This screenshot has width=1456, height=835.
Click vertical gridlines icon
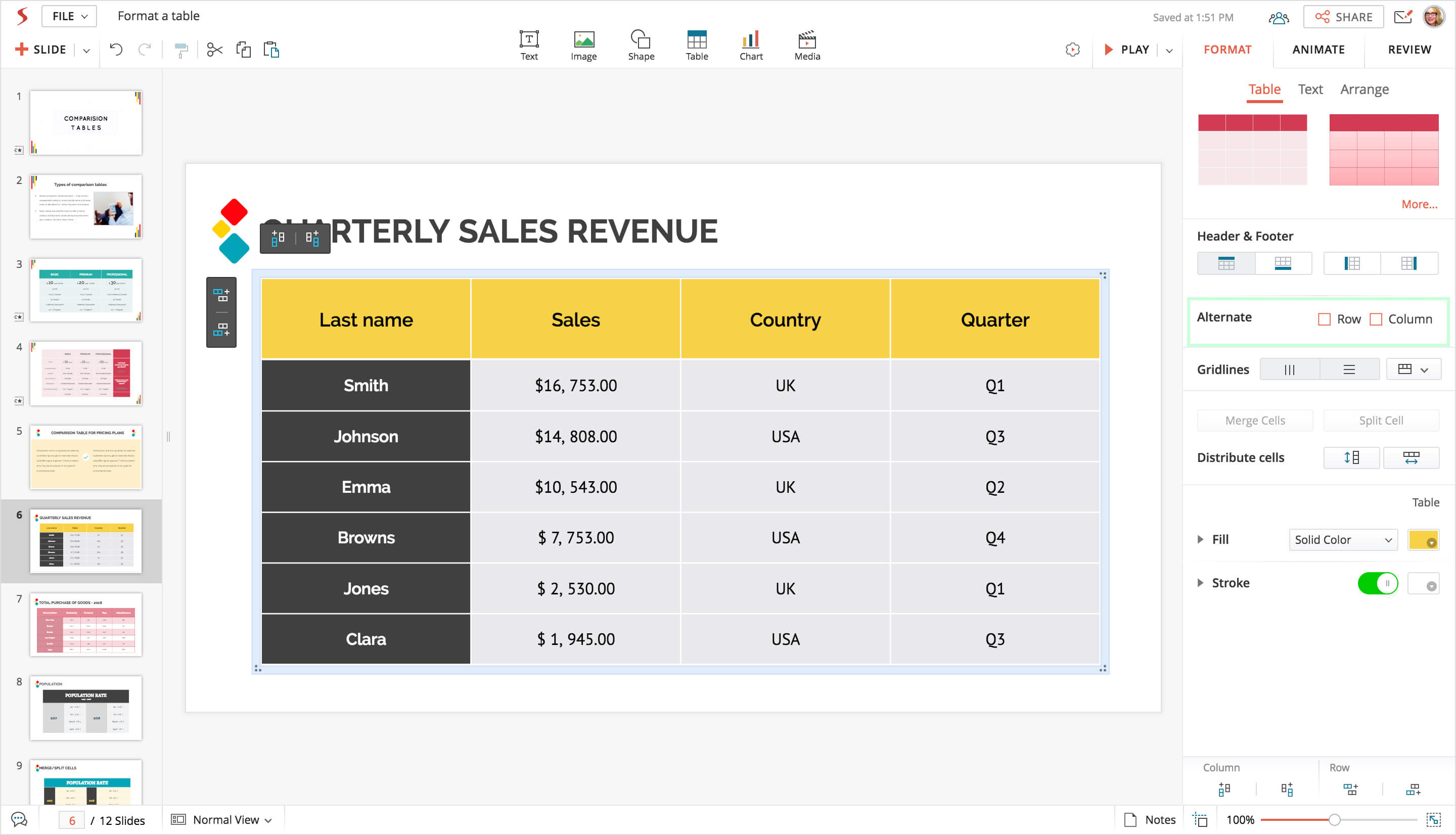(1289, 370)
